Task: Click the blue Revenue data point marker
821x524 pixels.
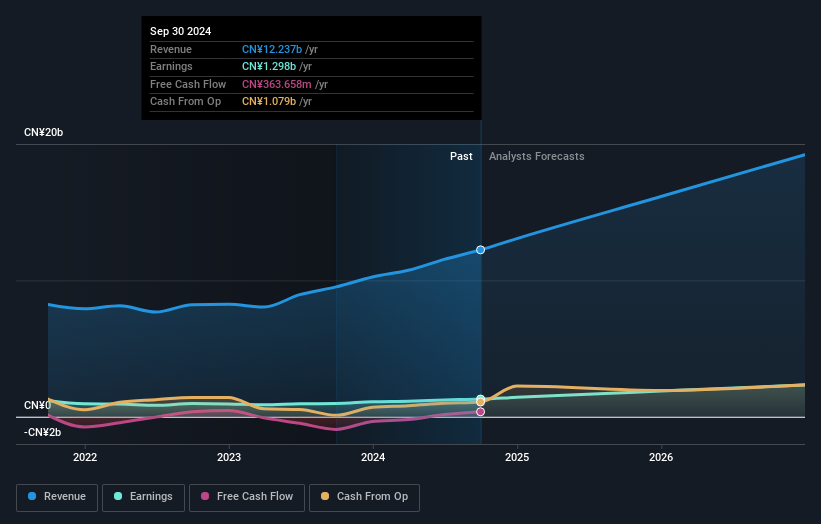Action: click(480, 250)
